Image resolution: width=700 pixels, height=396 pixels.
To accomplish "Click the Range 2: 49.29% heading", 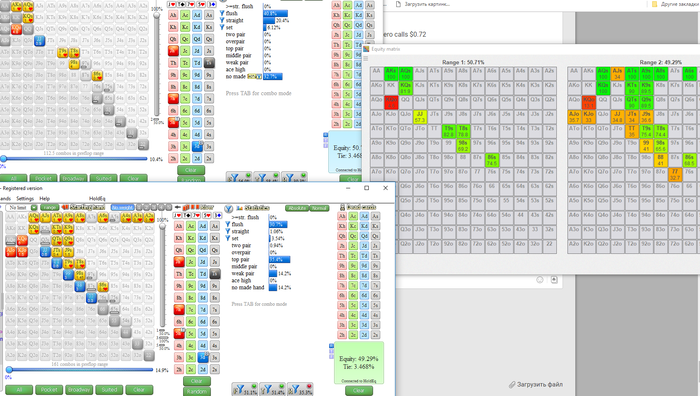I will 660,62.
